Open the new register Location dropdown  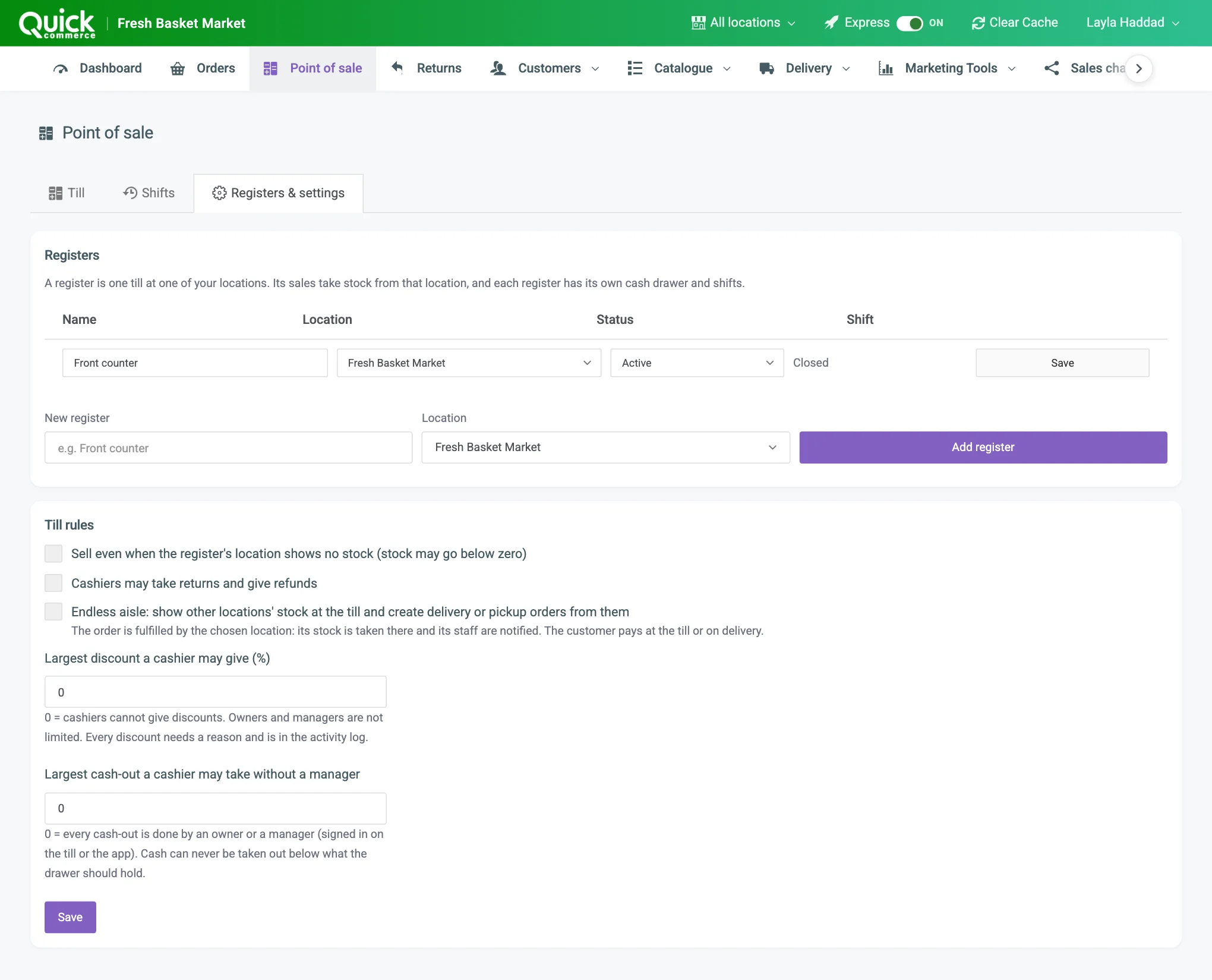[x=605, y=448]
